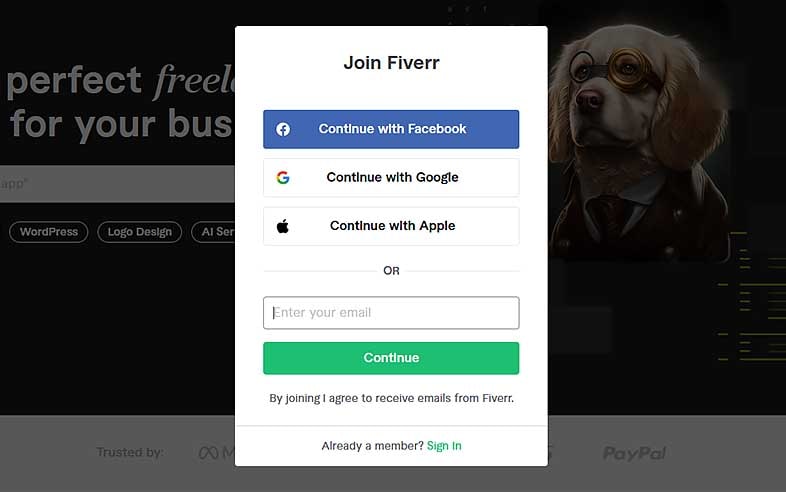Click the OR divider label
The image size is (786, 492).
[x=391, y=271]
